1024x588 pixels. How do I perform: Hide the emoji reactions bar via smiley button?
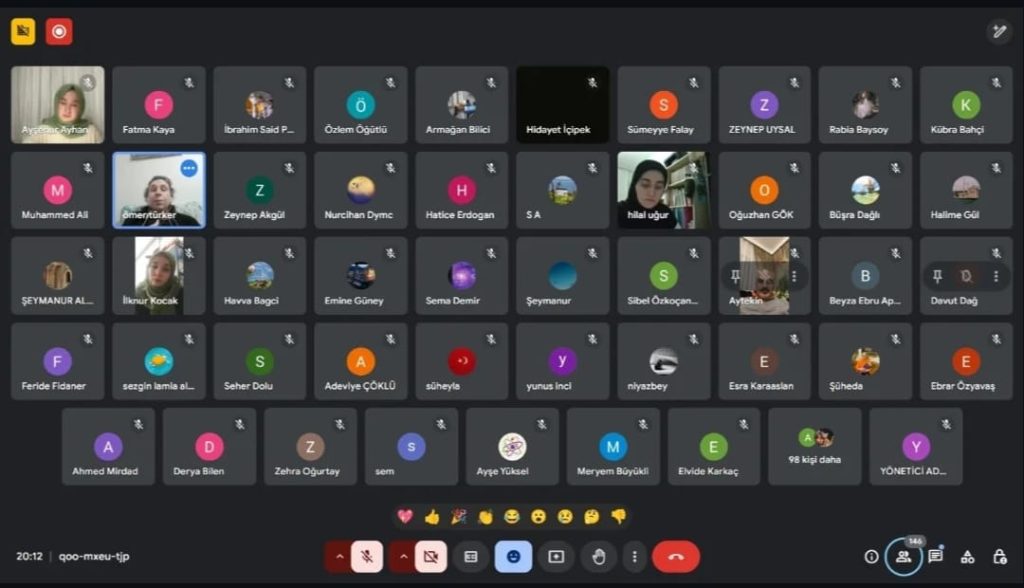[513, 557]
